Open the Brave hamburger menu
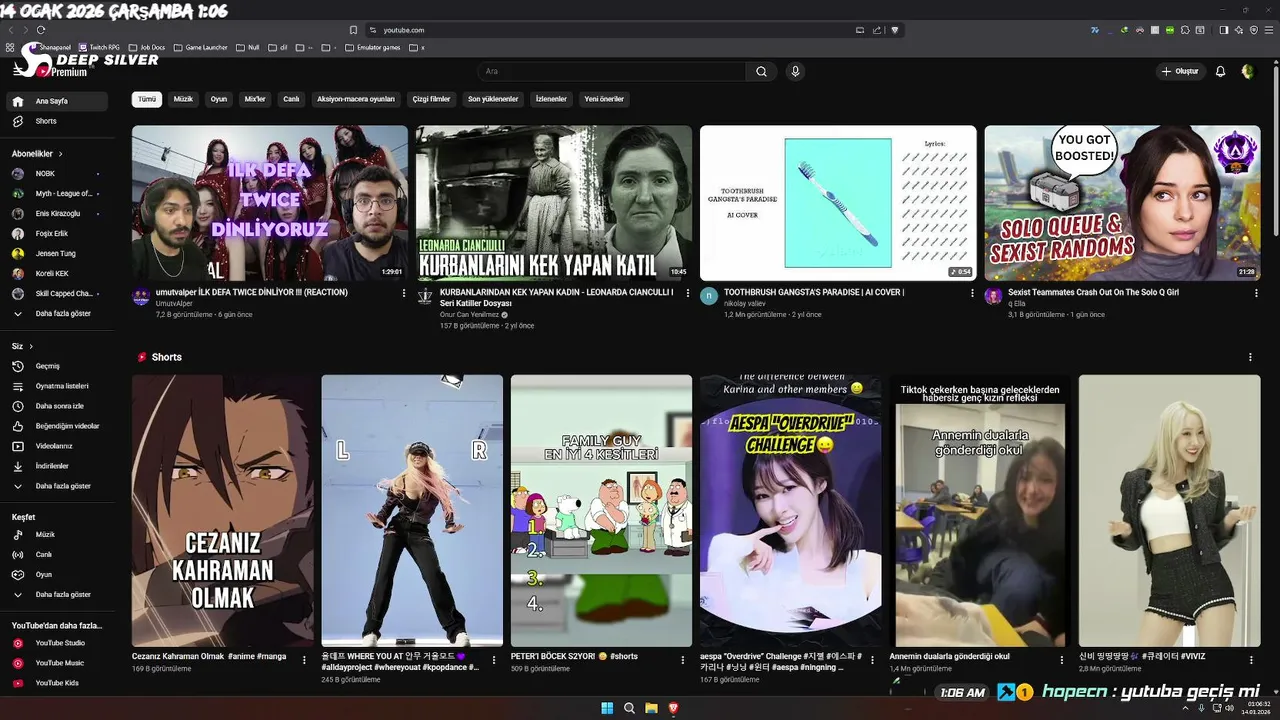Viewport: 1280px width, 720px height. point(1270,30)
